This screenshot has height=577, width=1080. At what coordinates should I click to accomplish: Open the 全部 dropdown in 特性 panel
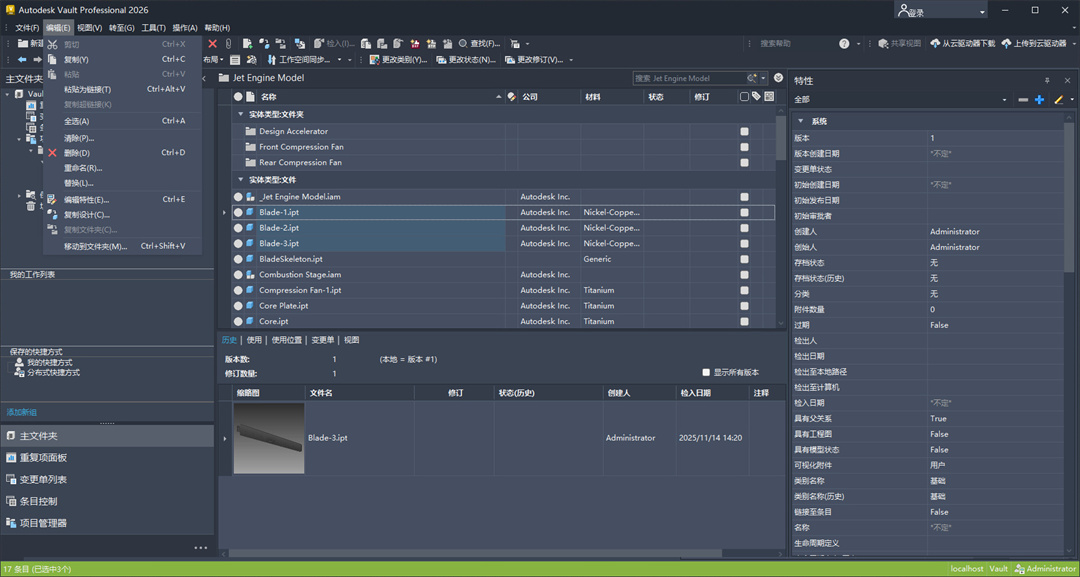tap(1004, 100)
